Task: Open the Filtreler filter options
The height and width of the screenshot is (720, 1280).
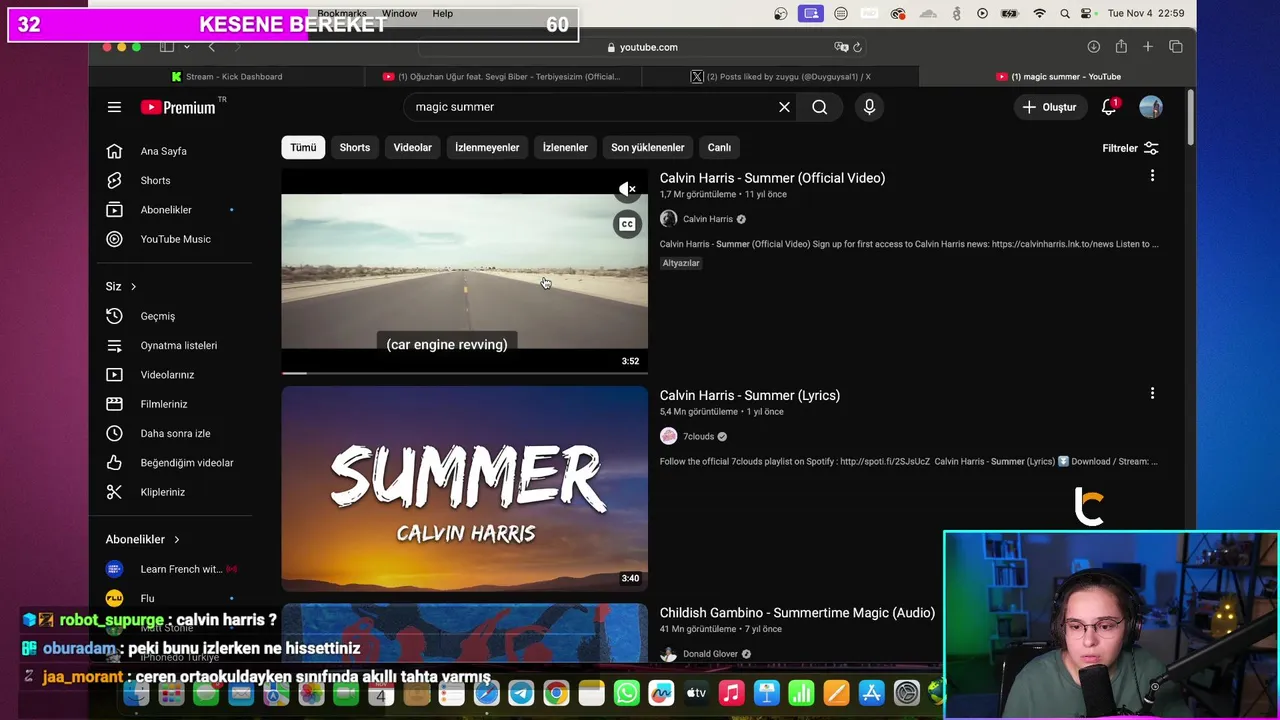Action: [x=1130, y=148]
